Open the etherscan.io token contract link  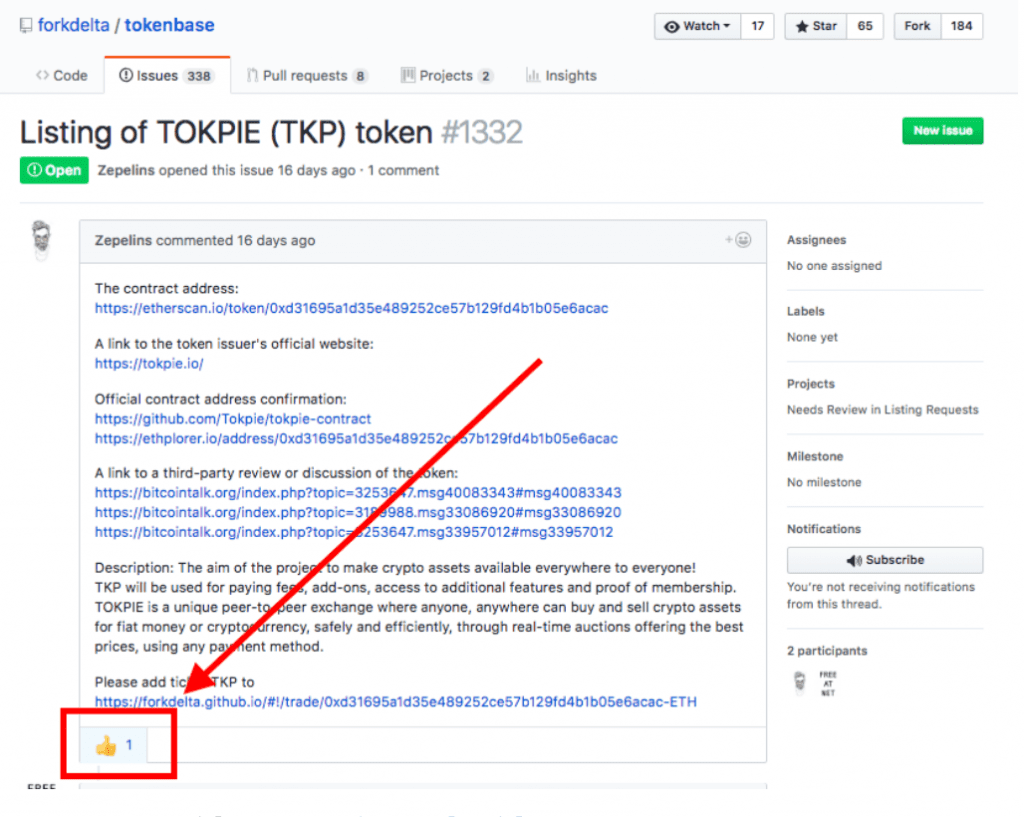pos(351,308)
